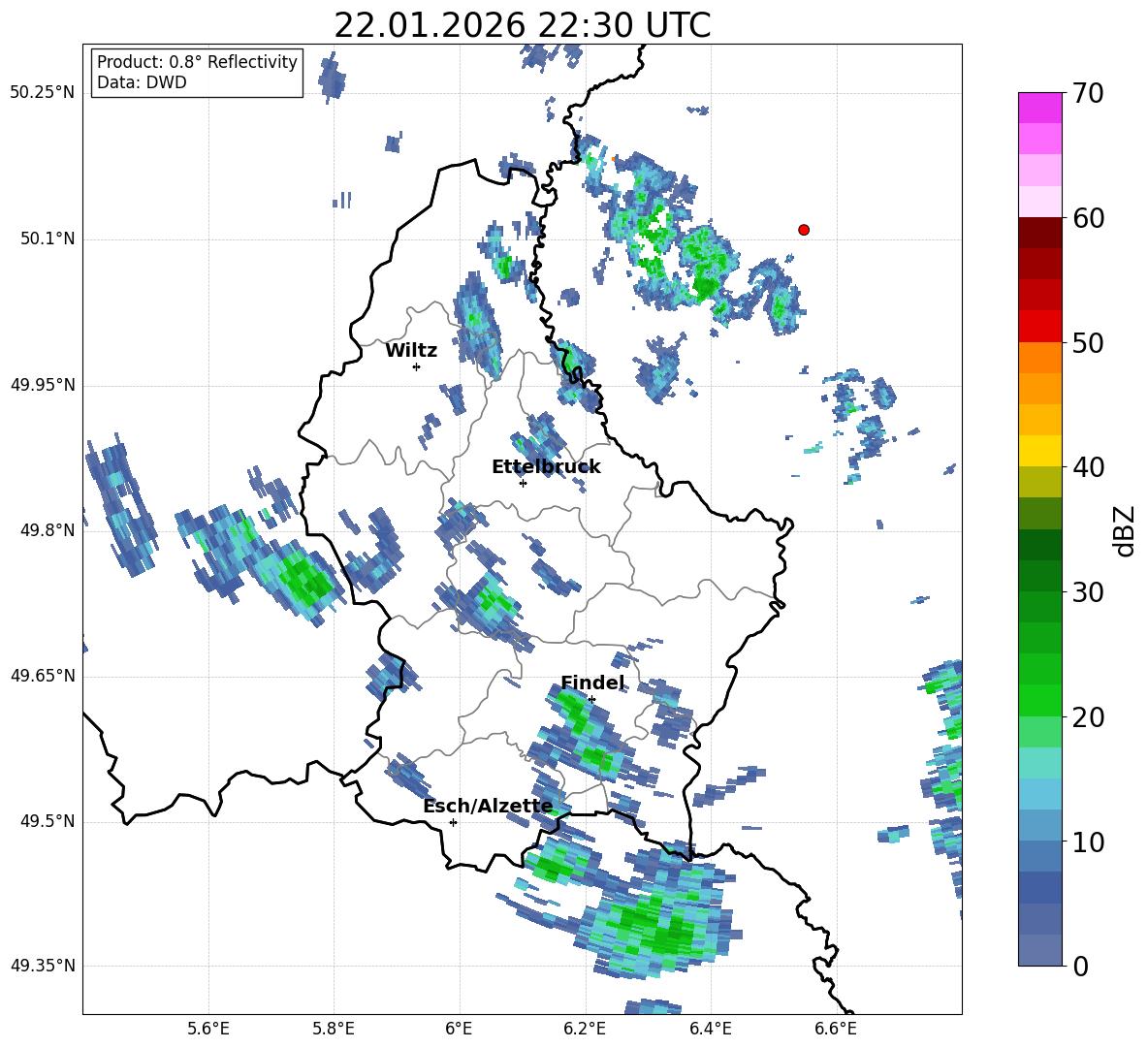
Task: Click the Wiltz station cross marker
Action: 417,366
